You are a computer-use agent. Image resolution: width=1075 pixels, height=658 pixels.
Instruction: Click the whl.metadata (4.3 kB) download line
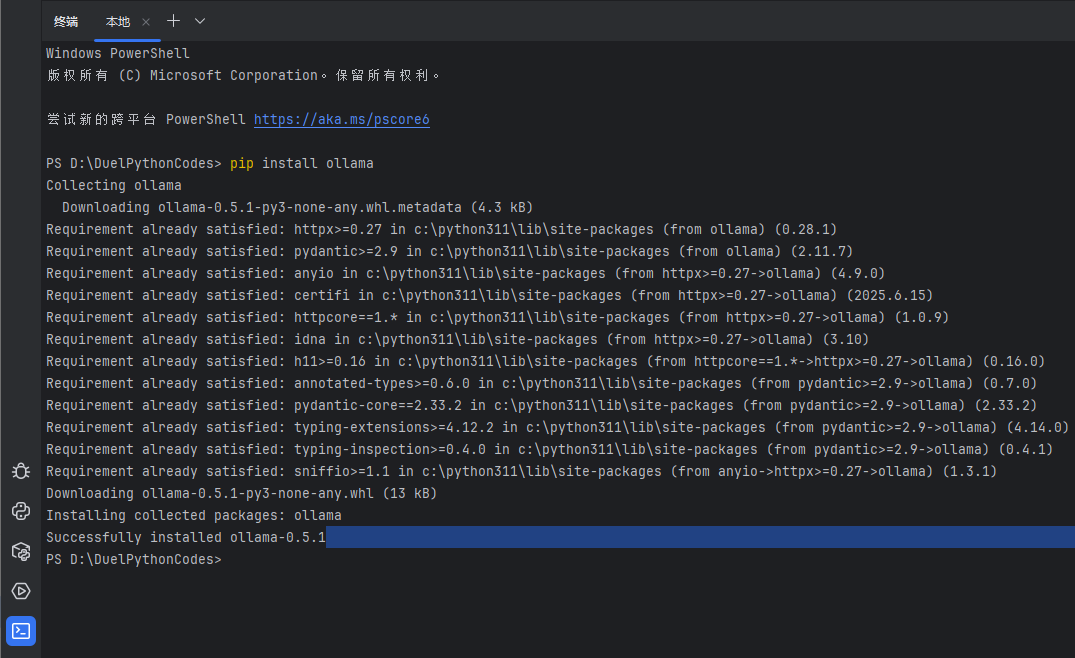(298, 207)
